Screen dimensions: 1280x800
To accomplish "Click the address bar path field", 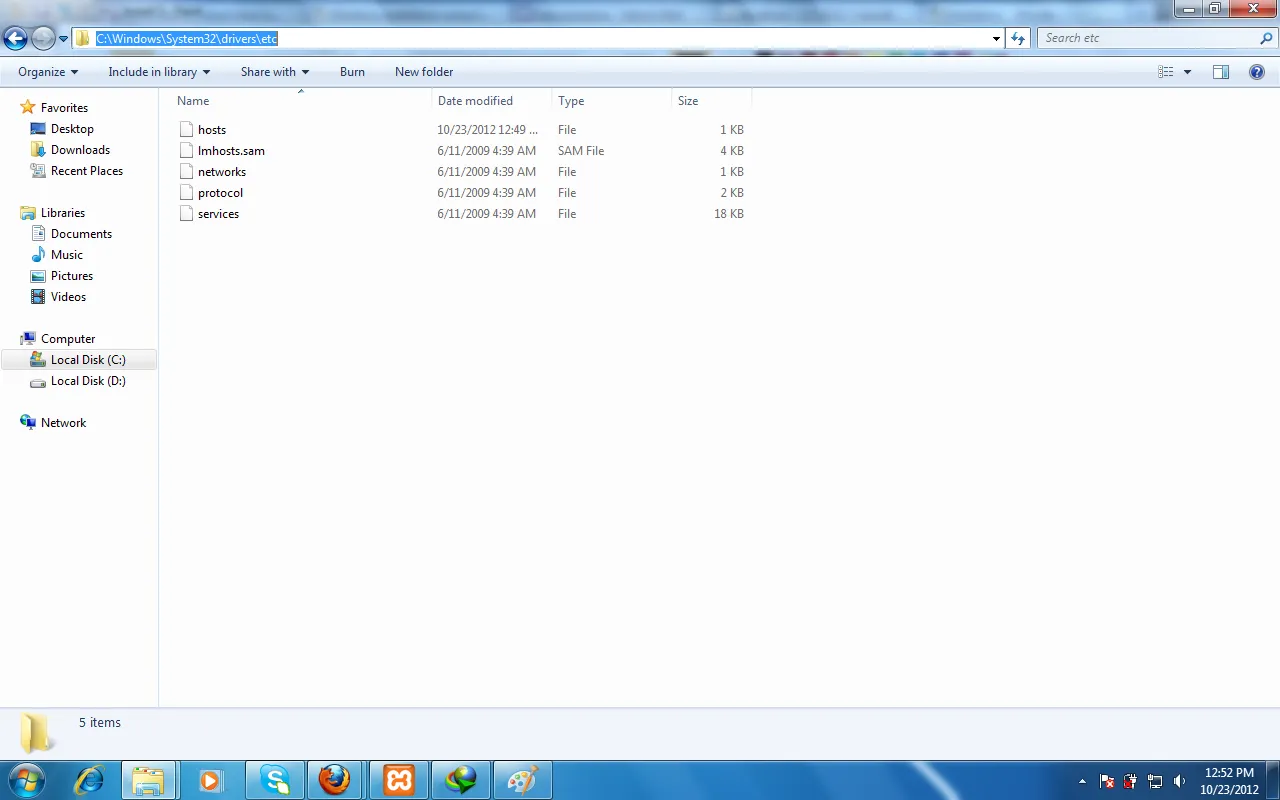I will (x=538, y=38).
